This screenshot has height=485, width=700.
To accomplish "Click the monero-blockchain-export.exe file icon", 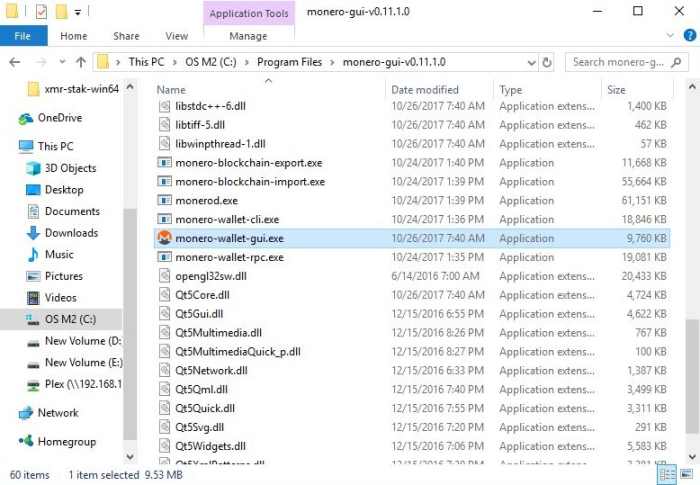I will [x=164, y=163].
